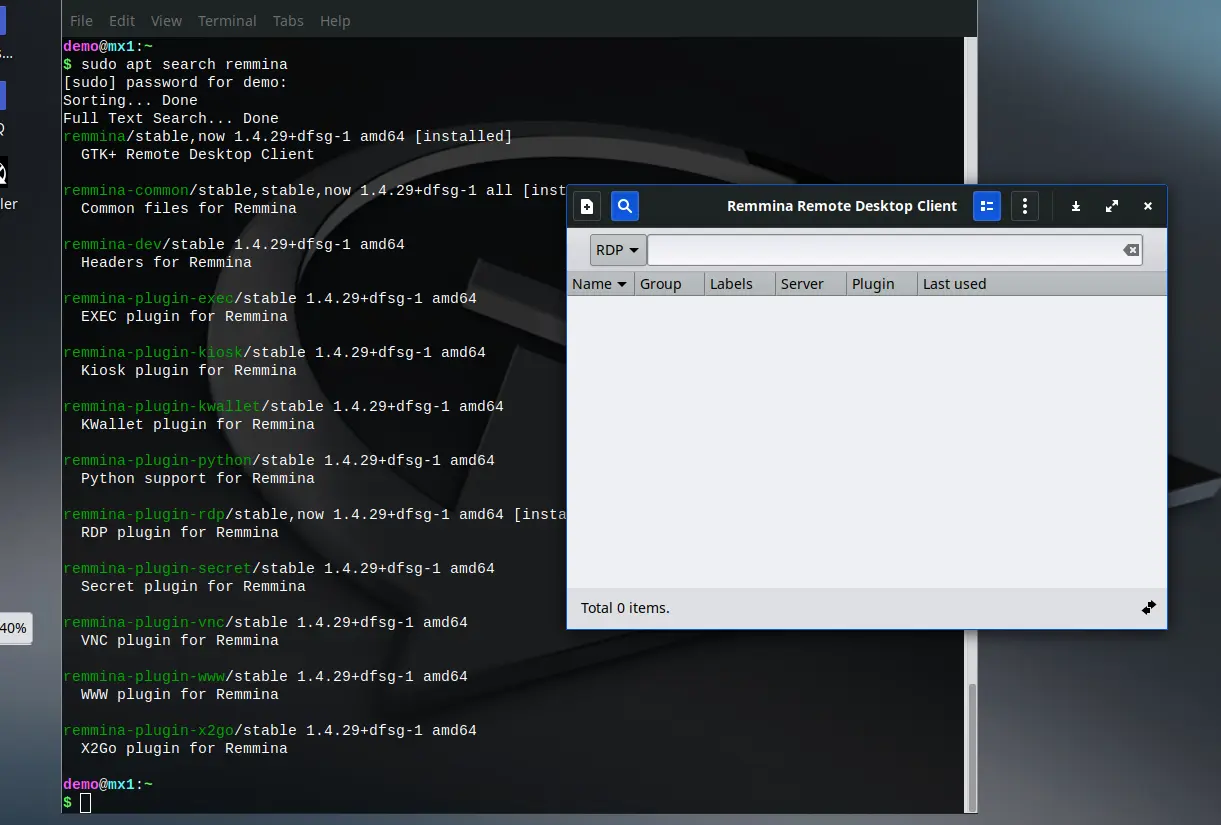Maximize Remmina window using diagonal arrows icon
1221x825 pixels.
(x=1112, y=206)
